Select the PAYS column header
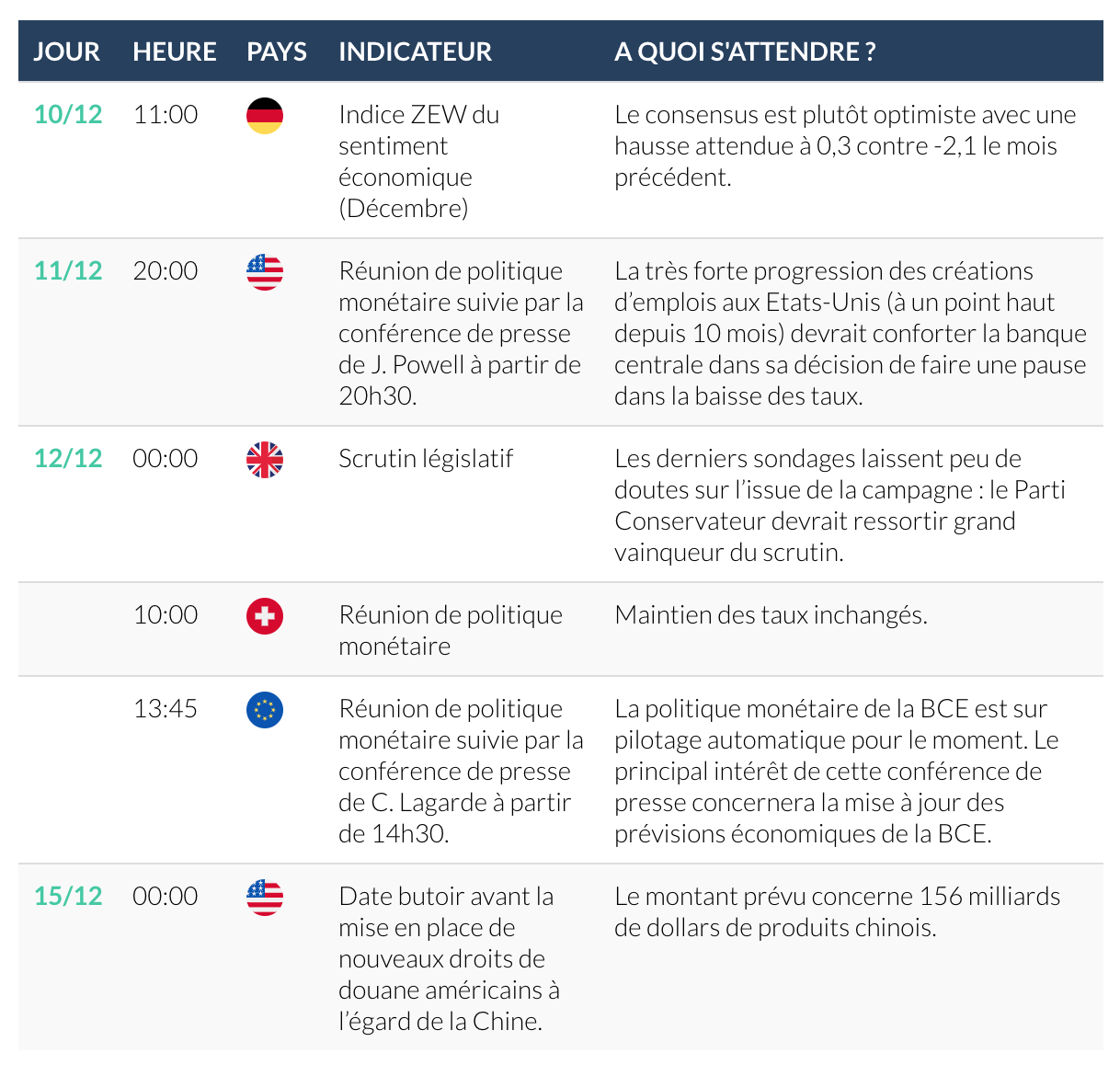Screen dimensions: 1120x1076 277,52
